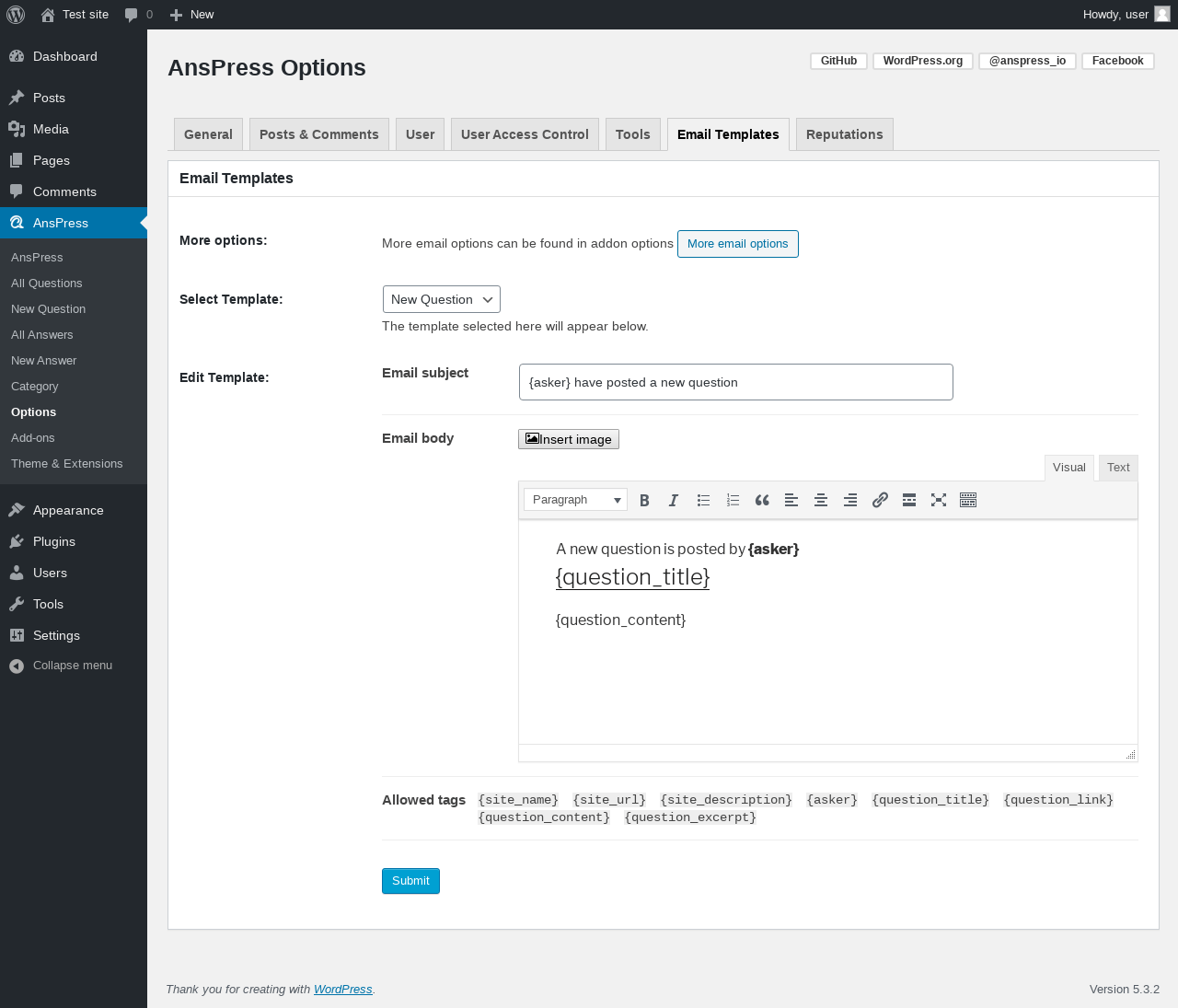Switch editor to Text tab
The height and width of the screenshot is (1008, 1178).
point(1118,468)
